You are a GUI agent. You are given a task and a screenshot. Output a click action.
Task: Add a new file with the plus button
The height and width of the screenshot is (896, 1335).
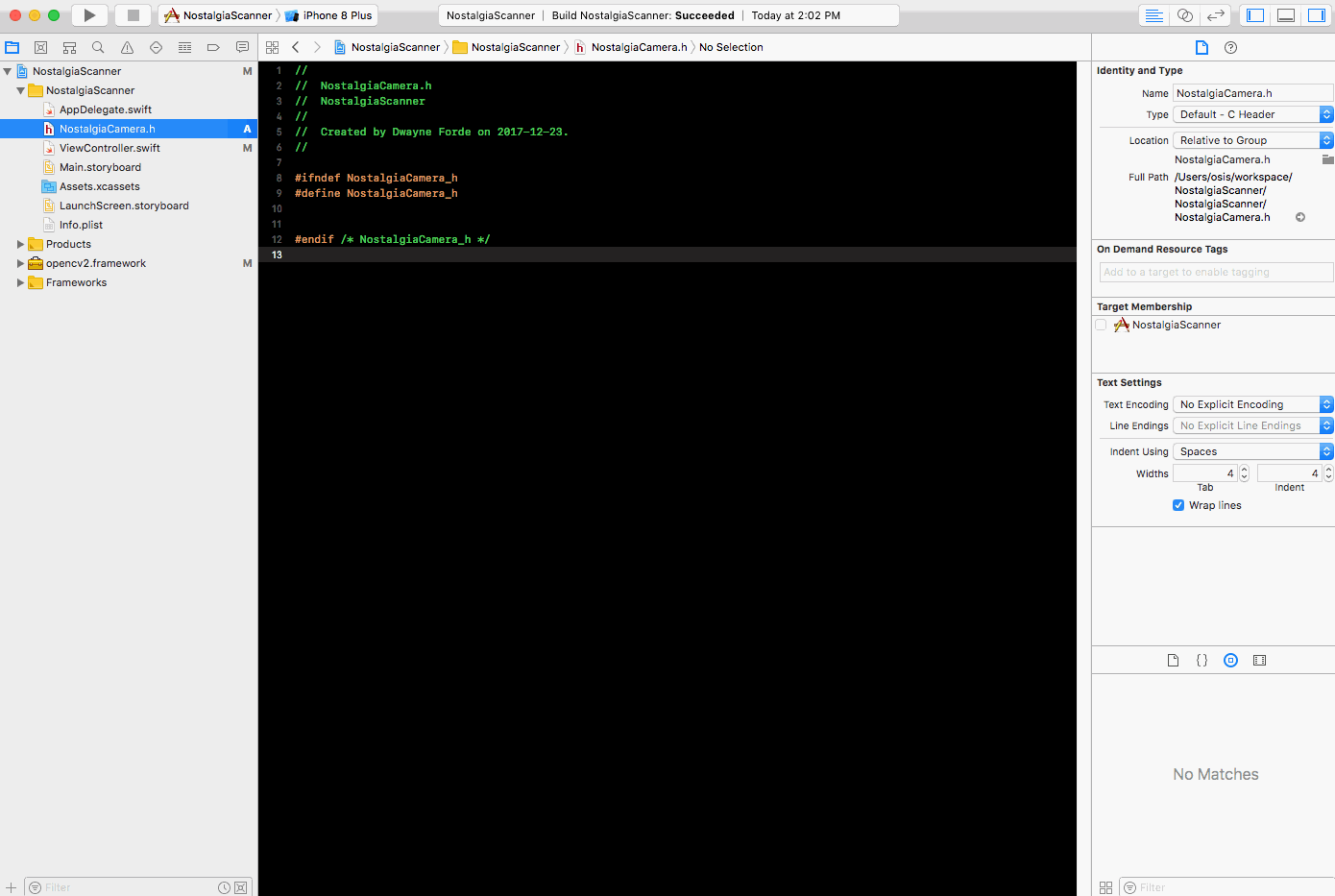tap(11, 887)
